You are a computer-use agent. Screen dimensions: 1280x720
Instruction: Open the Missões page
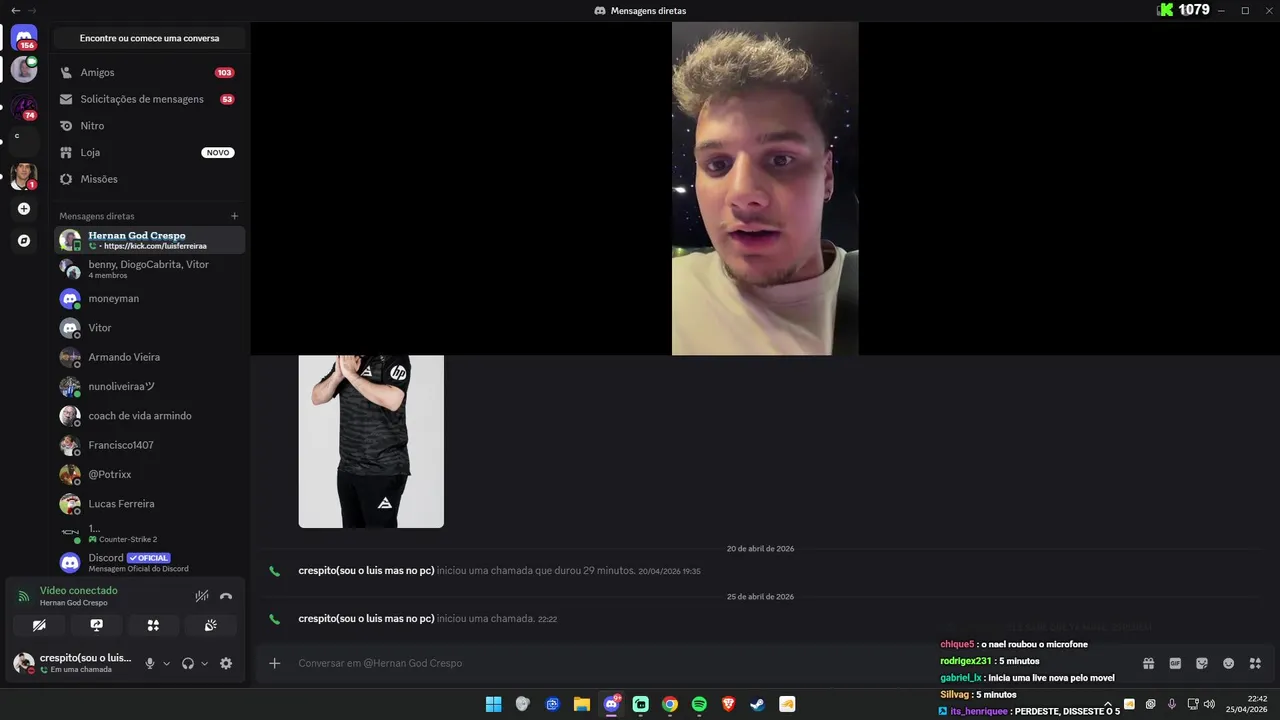click(149, 179)
